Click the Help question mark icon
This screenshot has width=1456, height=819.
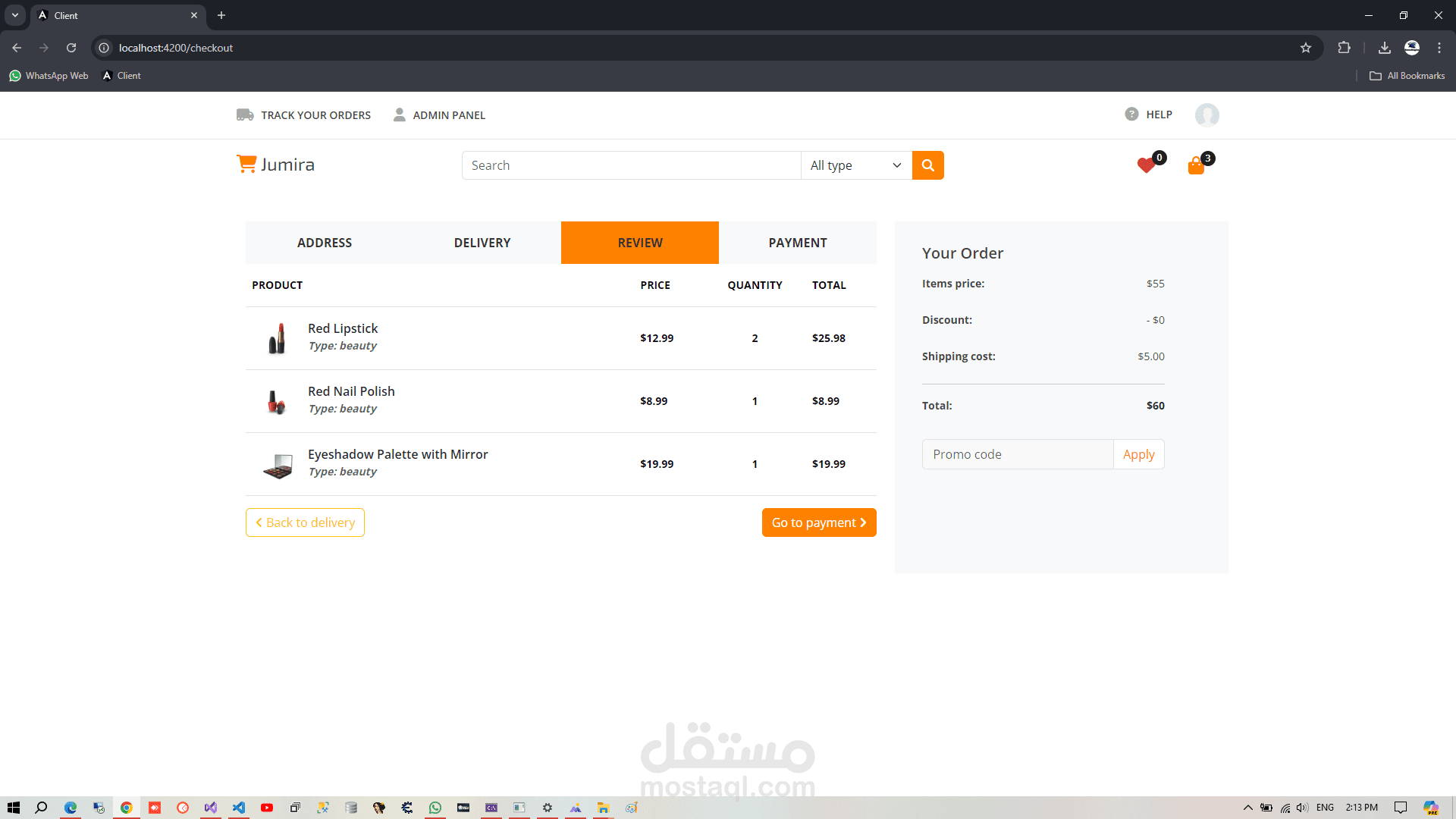pyautogui.click(x=1131, y=115)
